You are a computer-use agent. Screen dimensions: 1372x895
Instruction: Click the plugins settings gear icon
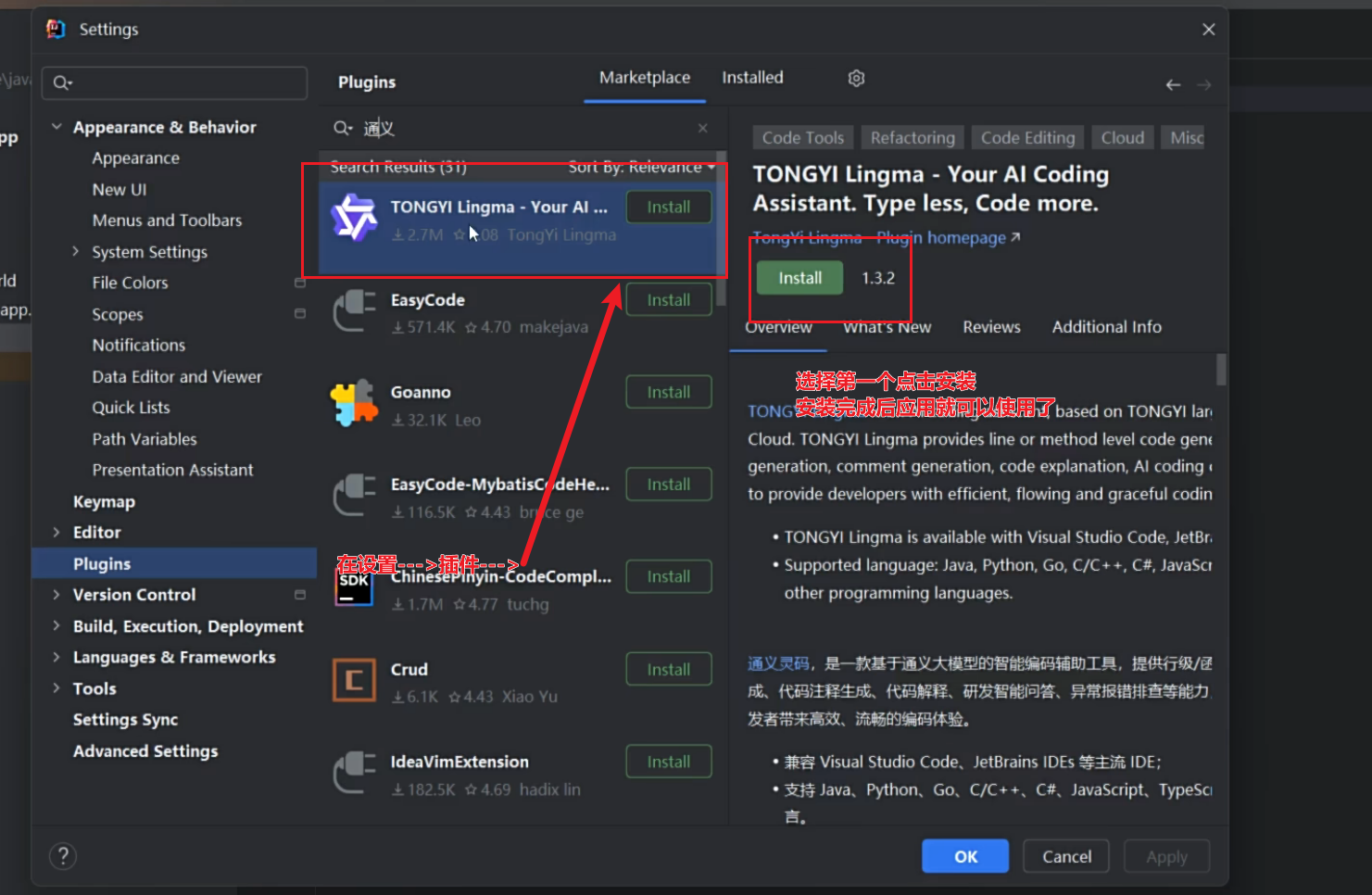(x=856, y=78)
